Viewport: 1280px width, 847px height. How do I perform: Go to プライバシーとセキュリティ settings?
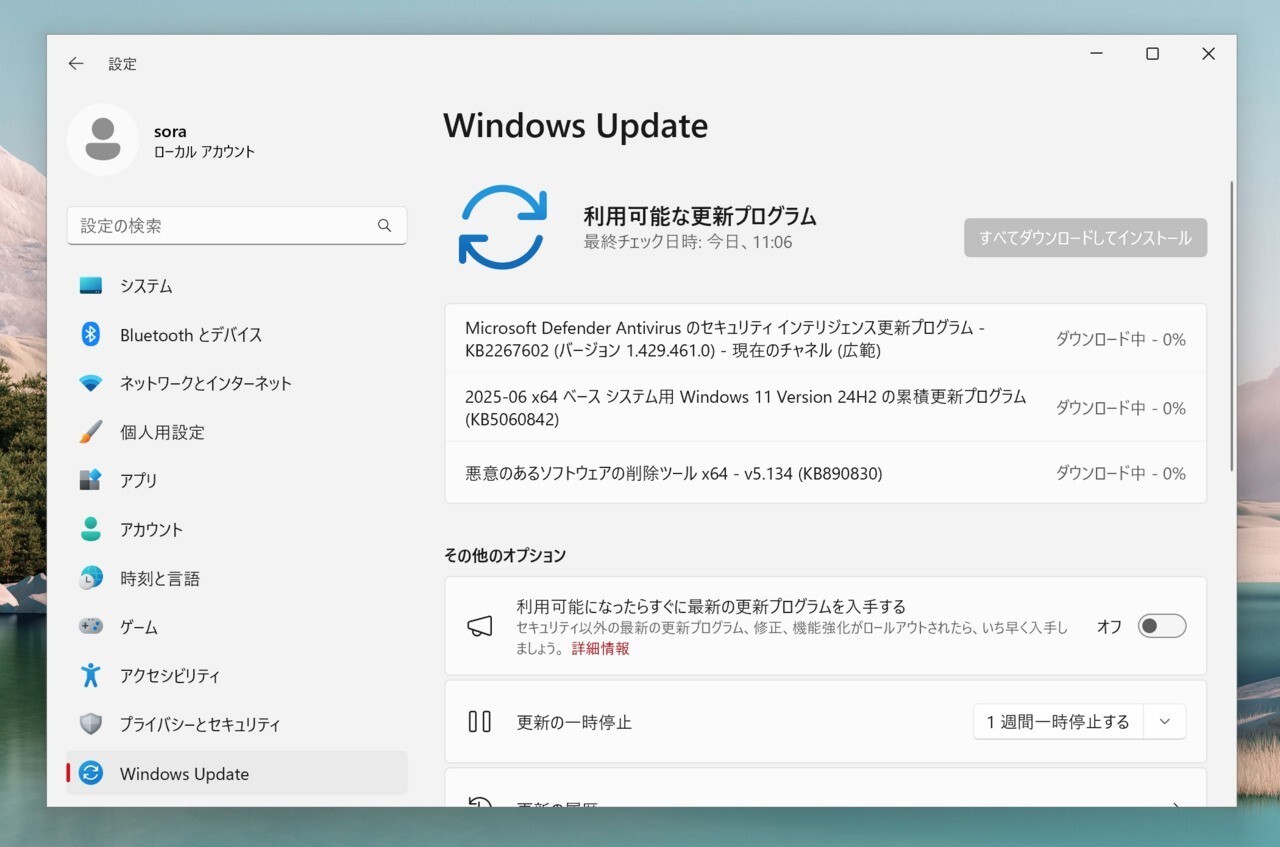tap(237, 725)
